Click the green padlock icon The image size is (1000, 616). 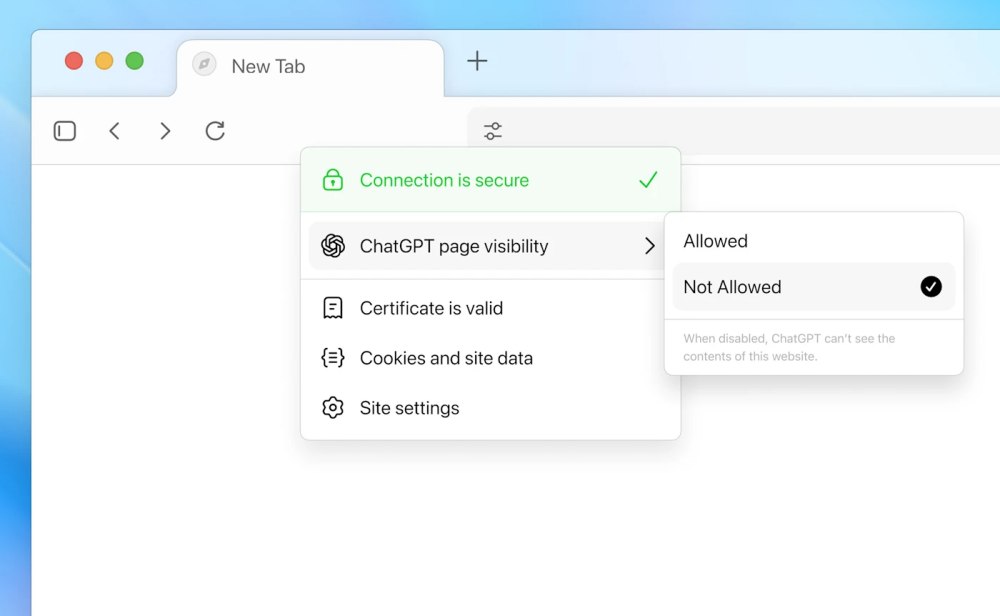coord(333,180)
